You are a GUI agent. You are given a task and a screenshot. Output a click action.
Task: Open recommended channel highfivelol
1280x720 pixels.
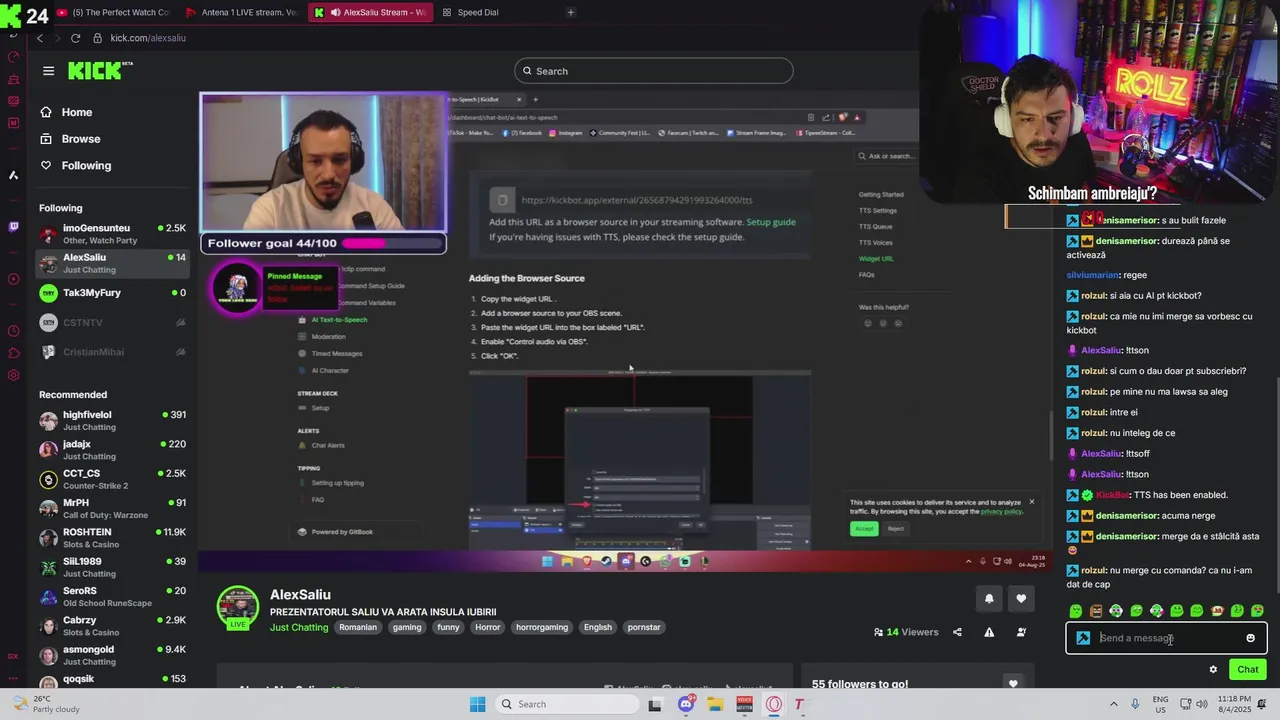tap(112, 421)
